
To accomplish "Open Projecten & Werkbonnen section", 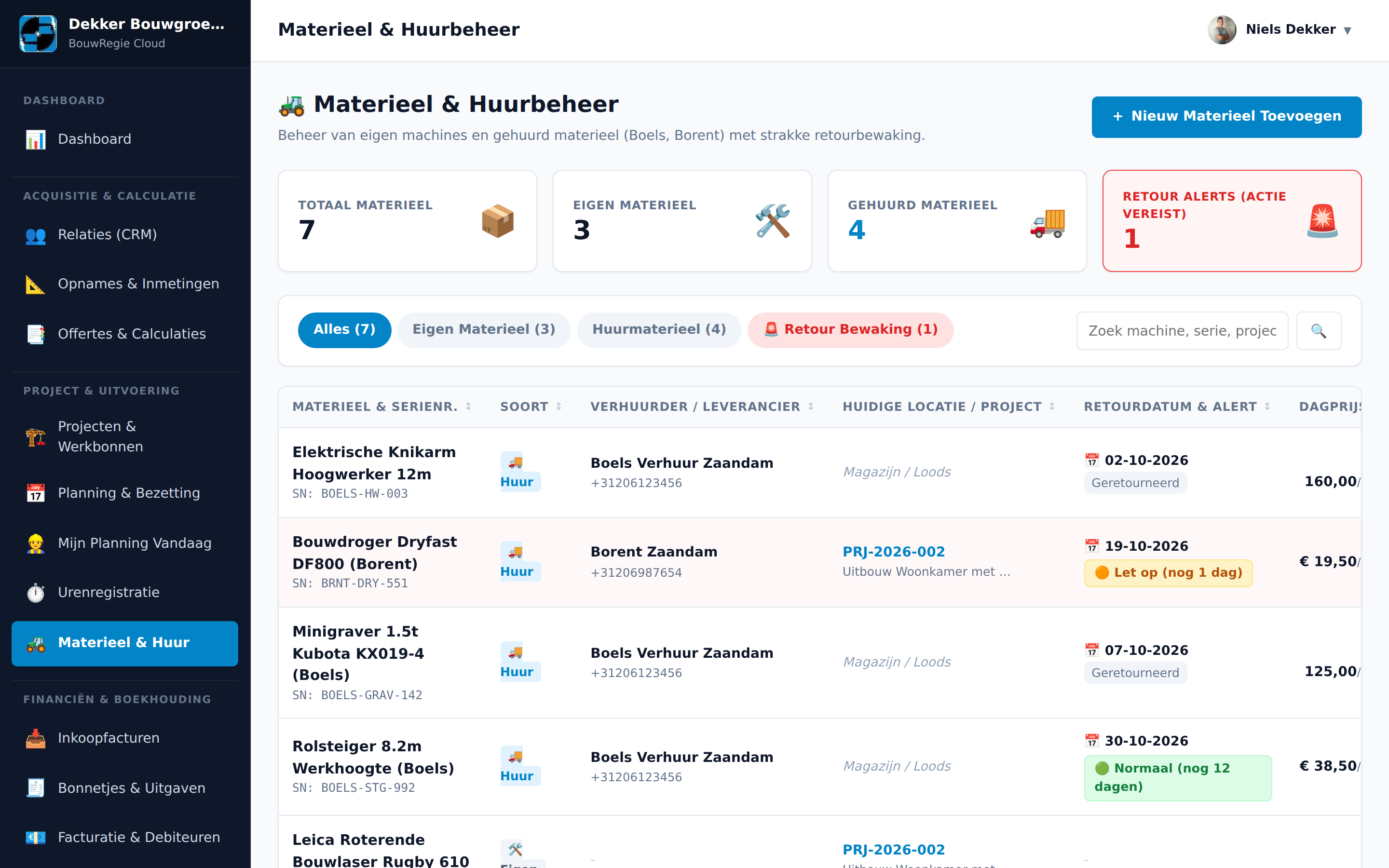I will pos(124,436).
